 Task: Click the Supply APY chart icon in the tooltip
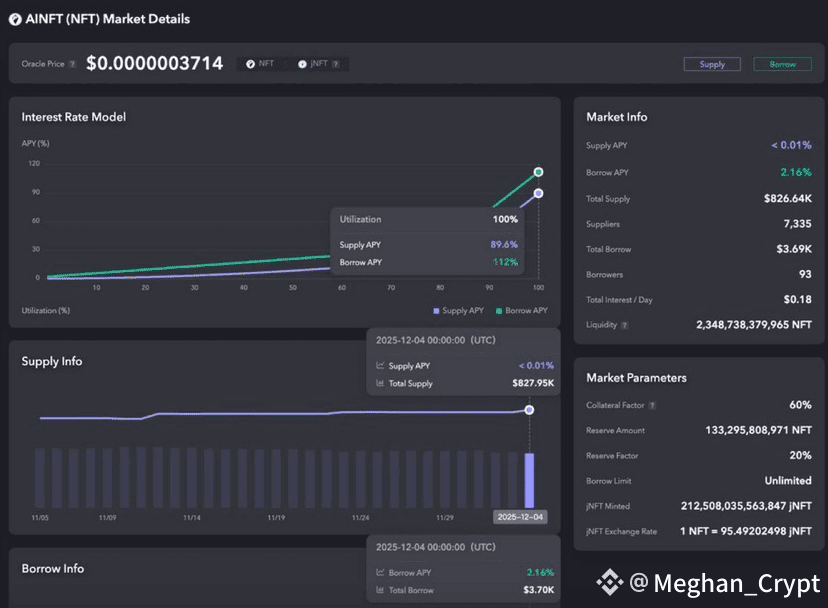pyautogui.click(x=380, y=366)
